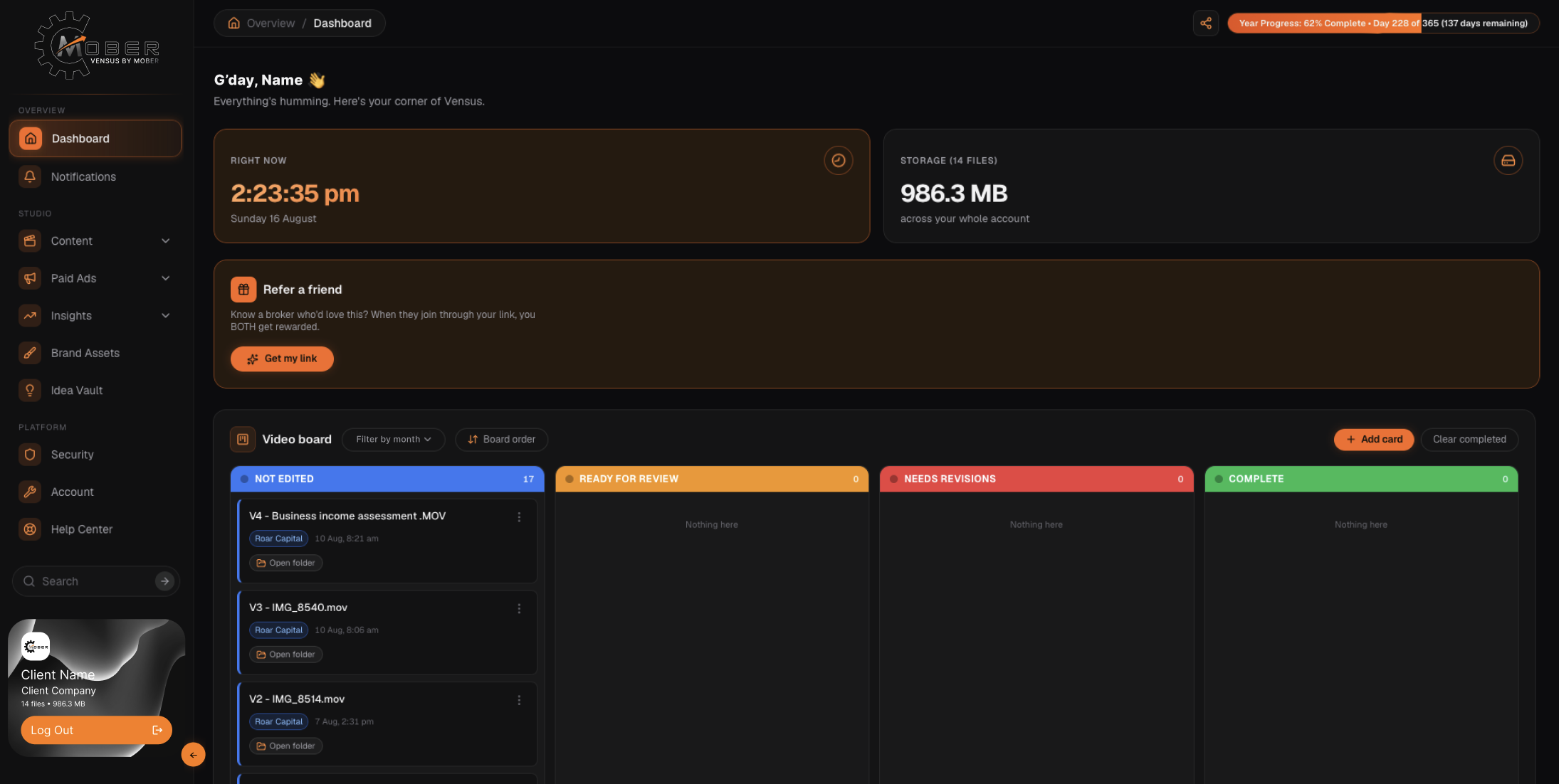
Task: Click the Clear completed button
Action: [x=1469, y=440]
